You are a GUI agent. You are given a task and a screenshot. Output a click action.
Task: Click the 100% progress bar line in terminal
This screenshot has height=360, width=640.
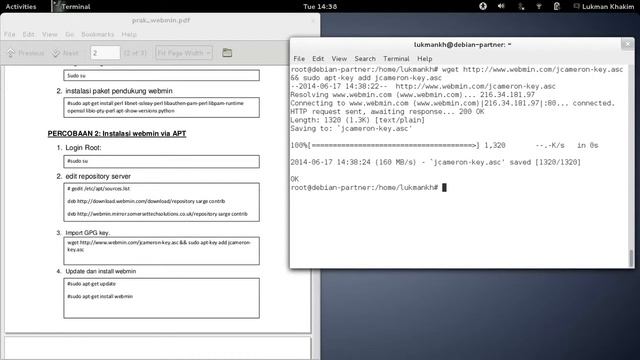444,145
